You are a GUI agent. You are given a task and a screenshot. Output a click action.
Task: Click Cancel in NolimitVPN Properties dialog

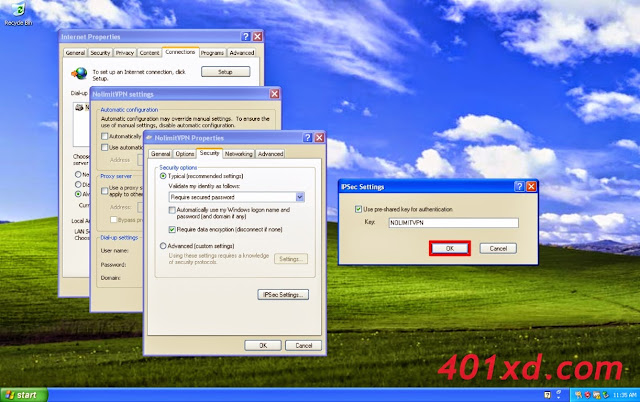coord(303,345)
